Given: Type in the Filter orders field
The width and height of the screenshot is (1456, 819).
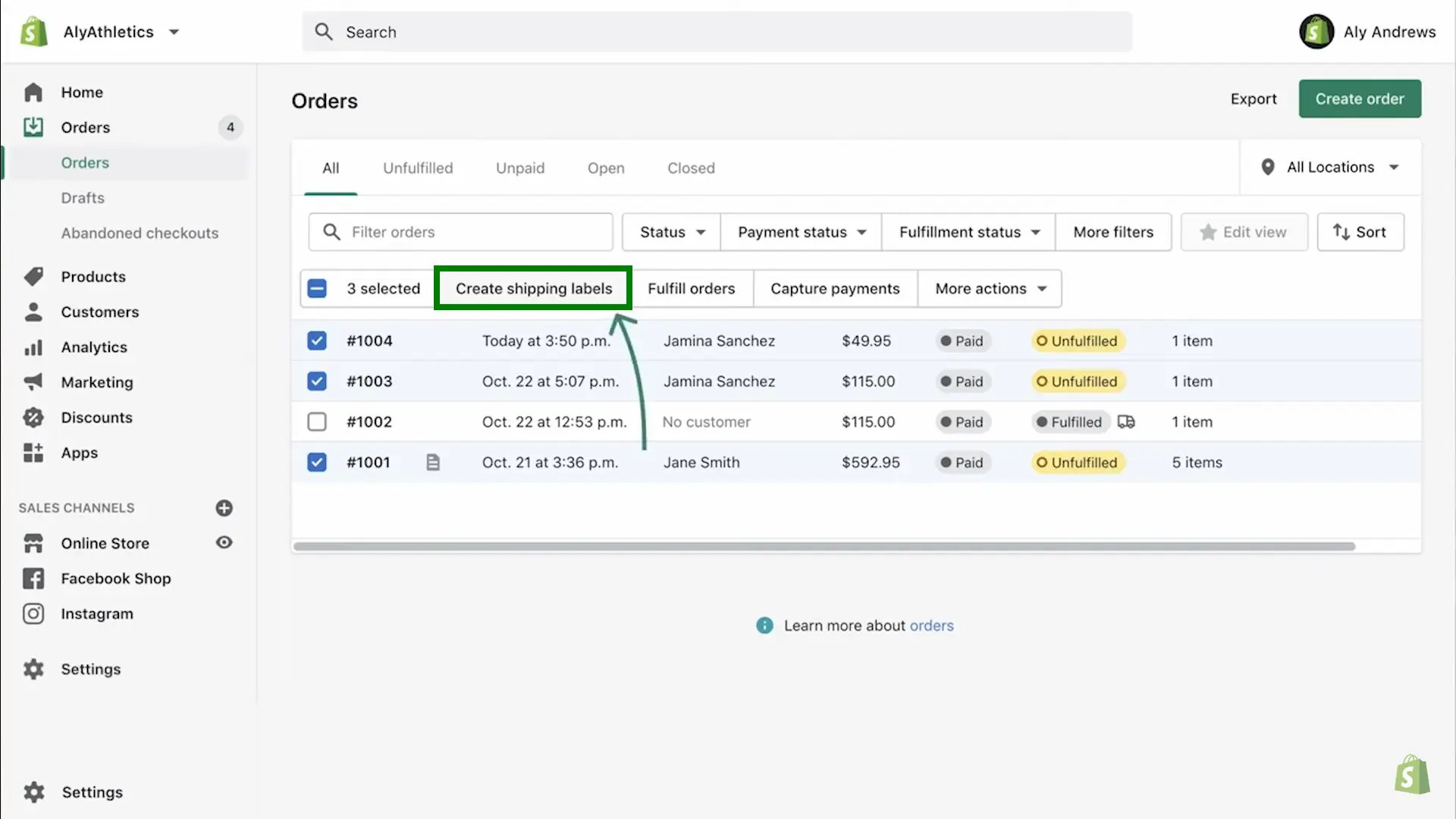Looking at the screenshot, I should (x=461, y=232).
